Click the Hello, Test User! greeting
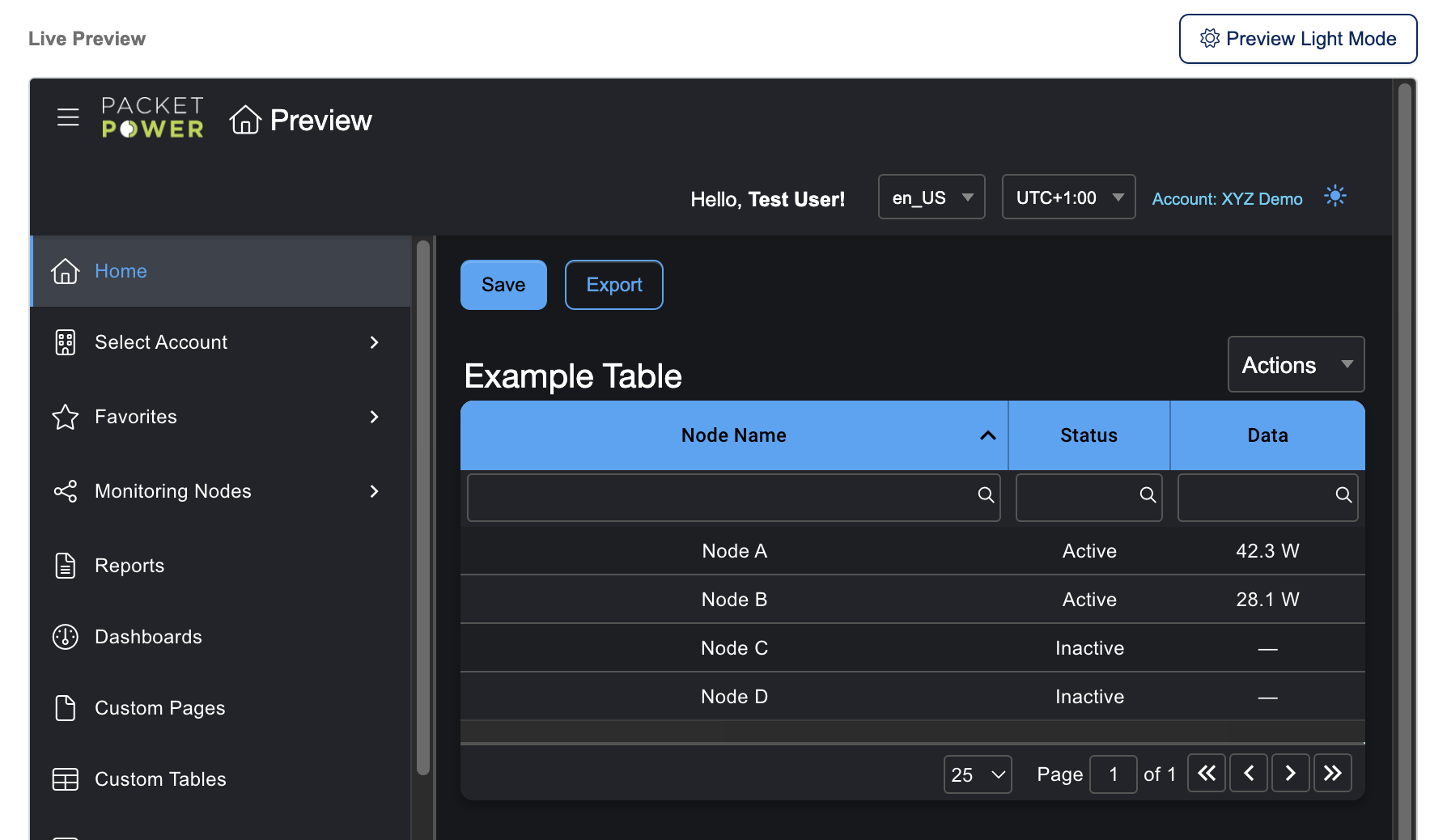This screenshot has width=1447, height=840. point(767,199)
